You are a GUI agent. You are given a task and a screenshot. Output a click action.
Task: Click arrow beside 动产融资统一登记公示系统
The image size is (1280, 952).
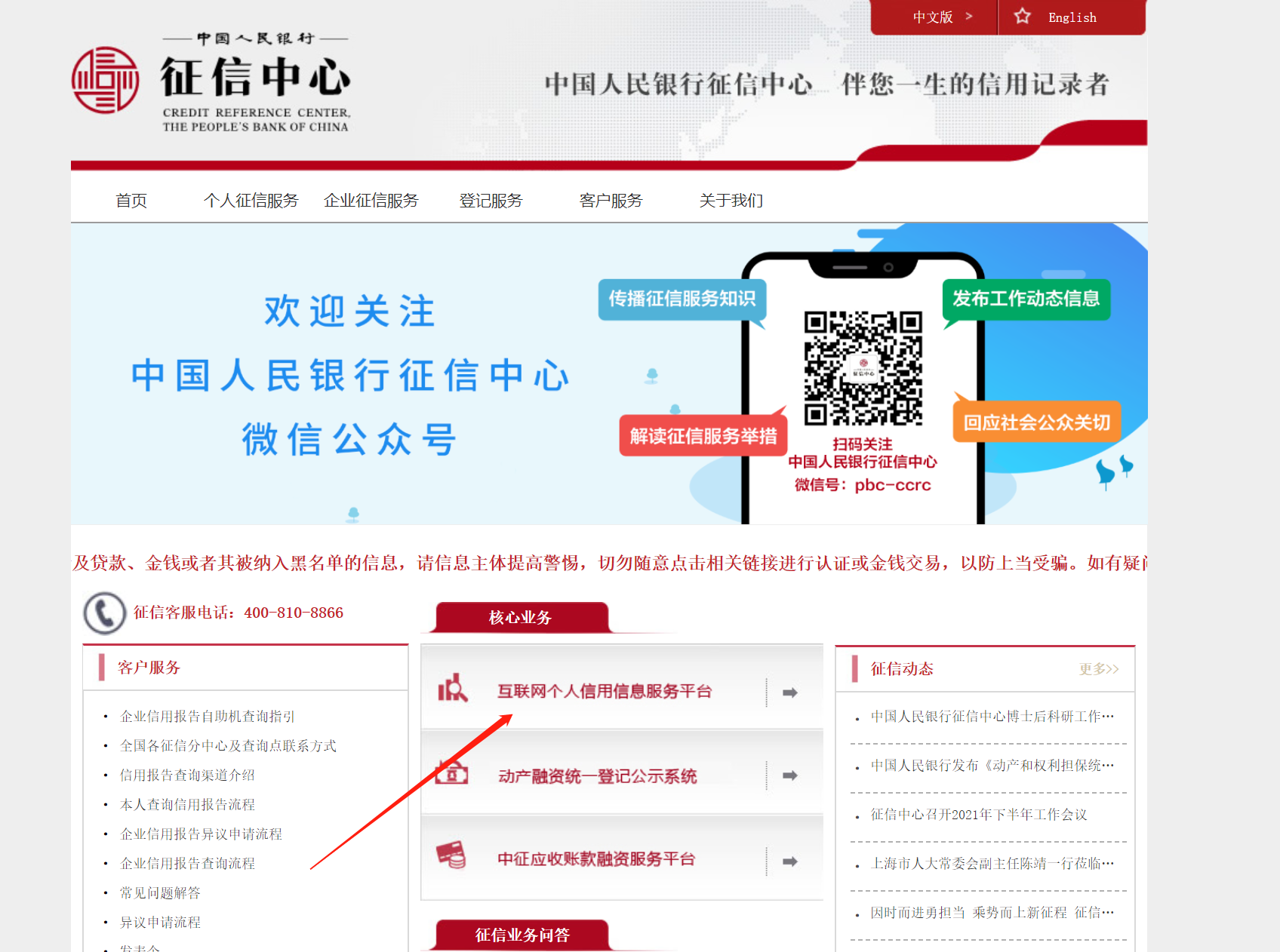(790, 775)
